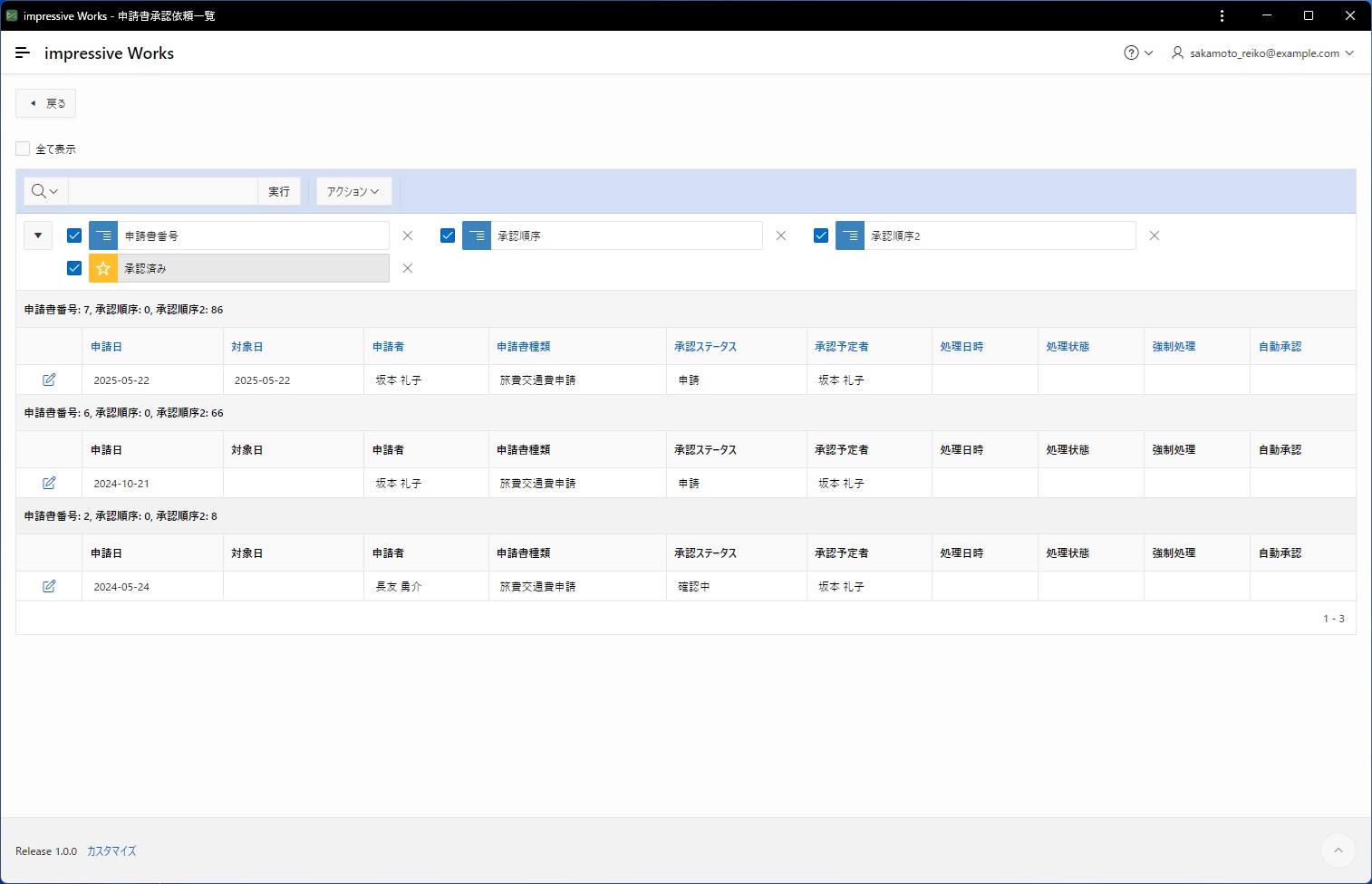Click the 長友 勇介 applicant cell
This screenshot has height=884, width=1372.
click(426, 587)
